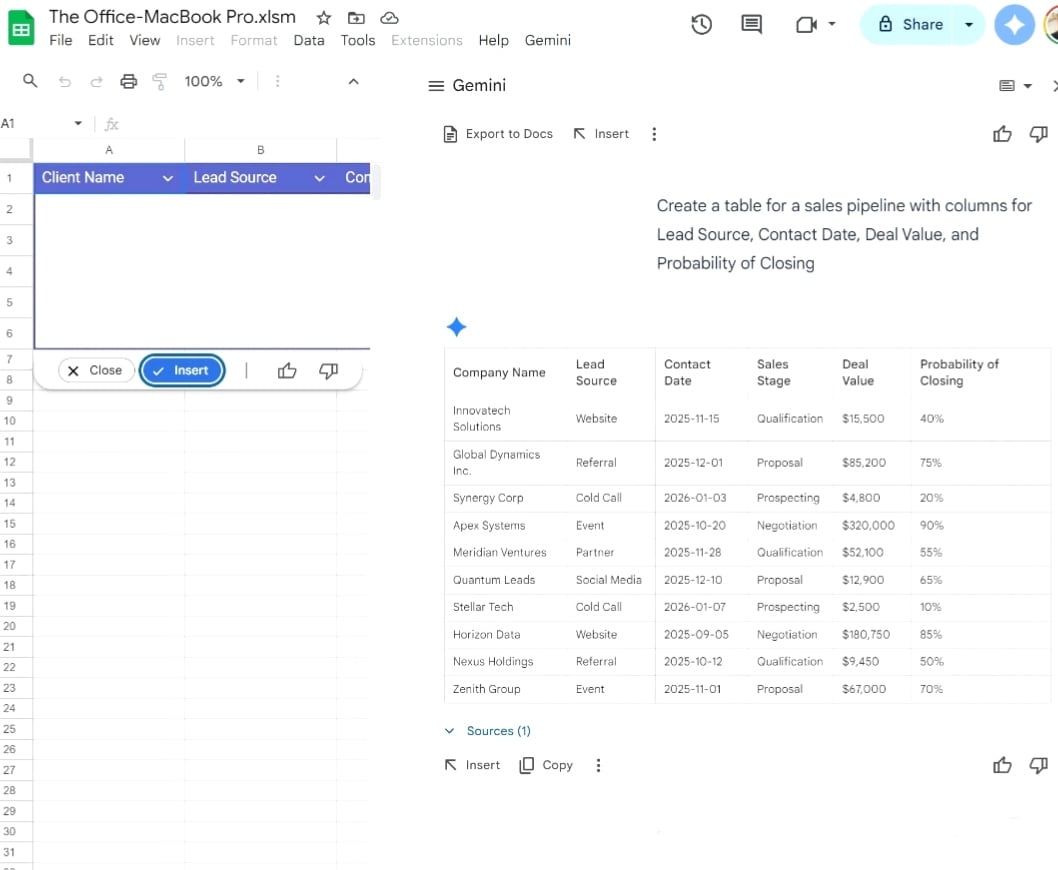Image resolution: width=1058 pixels, height=870 pixels.
Task: Thumbs down the inserted table preview
Action: tap(328, 371)
